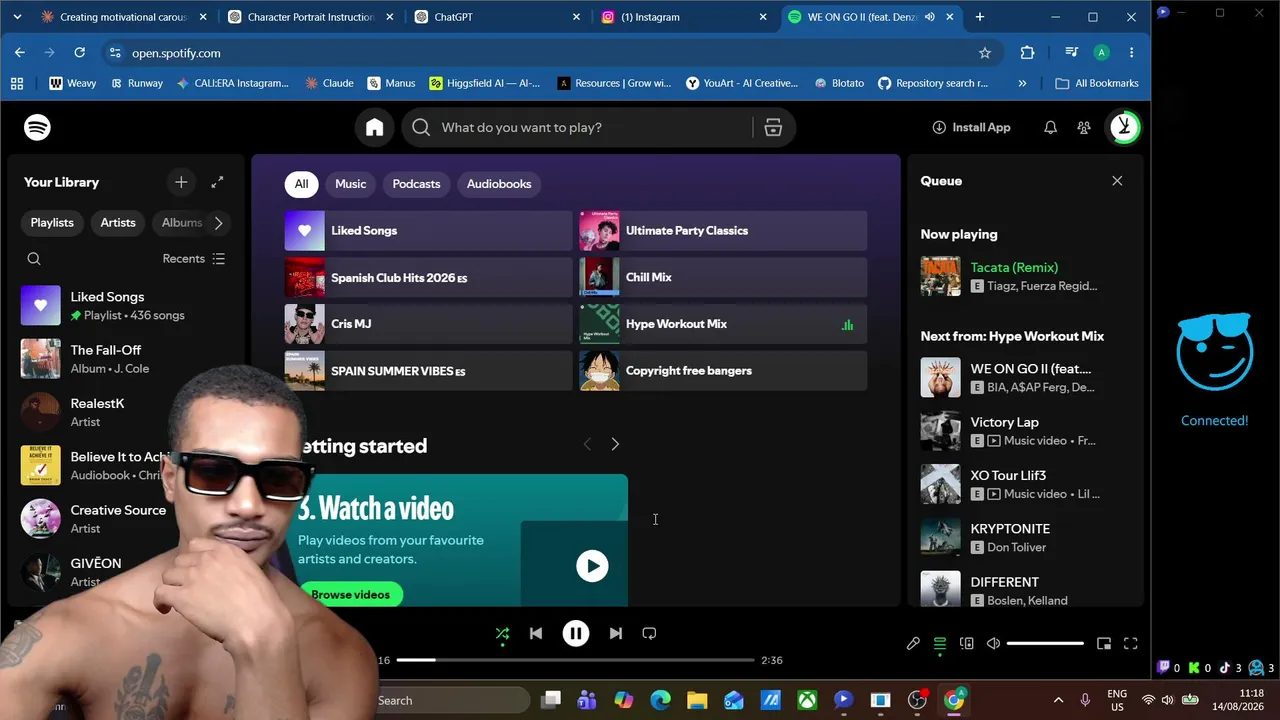Show hidden system tray icons

1058,700
